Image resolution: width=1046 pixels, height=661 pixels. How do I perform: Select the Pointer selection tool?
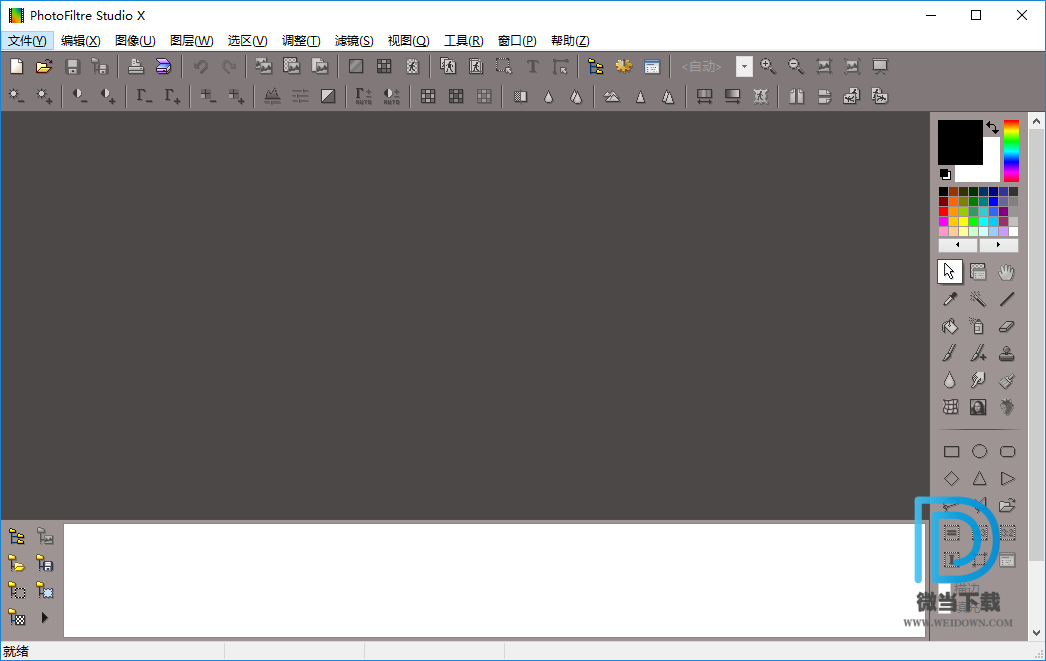[x=950, y=271]
